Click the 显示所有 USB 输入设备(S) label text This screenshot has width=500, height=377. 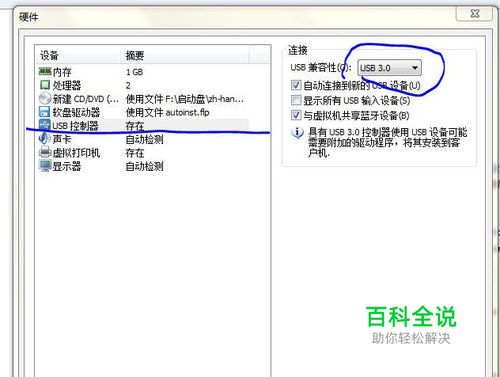click(357, 100)
